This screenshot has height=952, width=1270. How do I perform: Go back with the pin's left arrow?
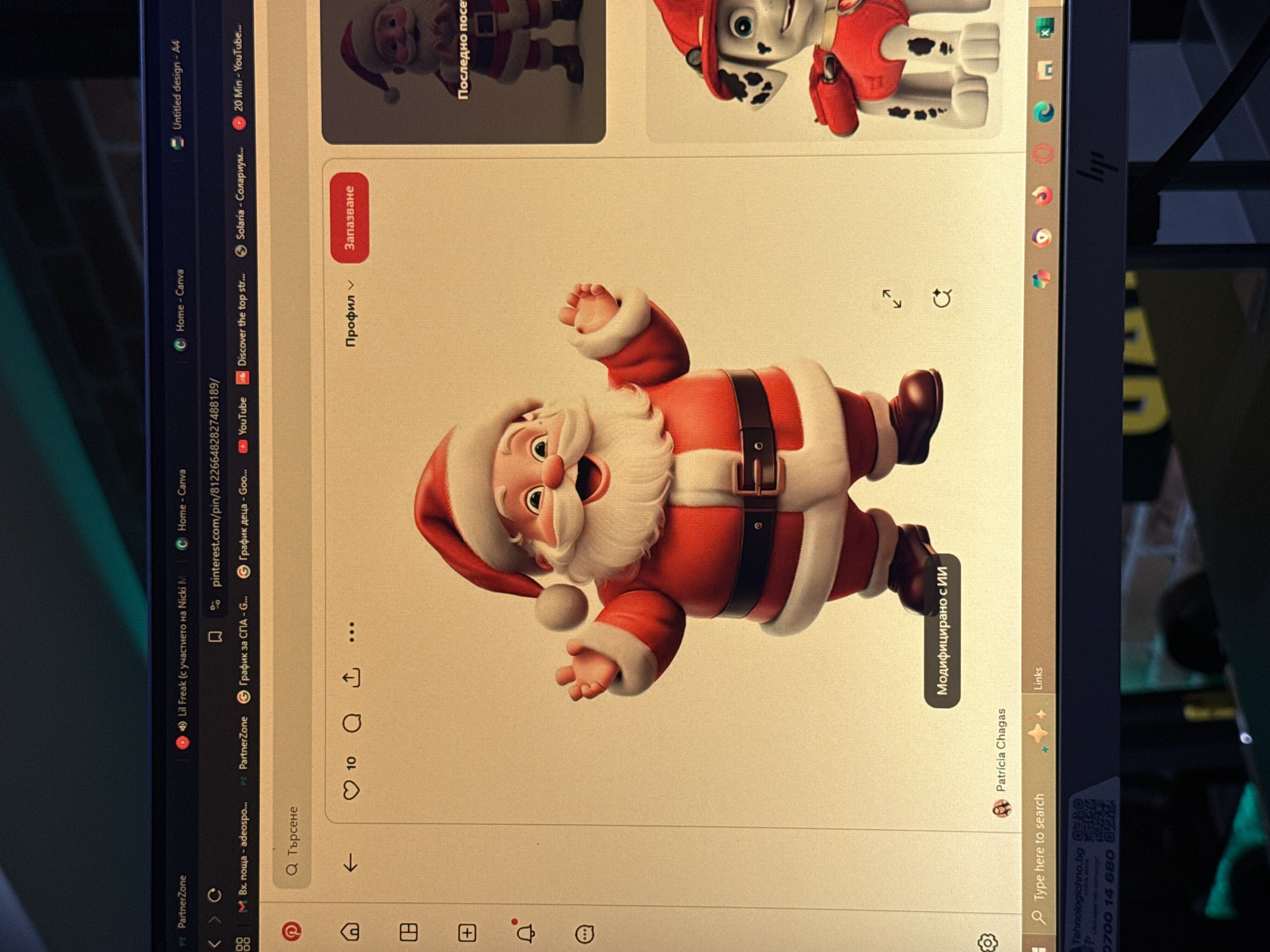pos(351,864)
